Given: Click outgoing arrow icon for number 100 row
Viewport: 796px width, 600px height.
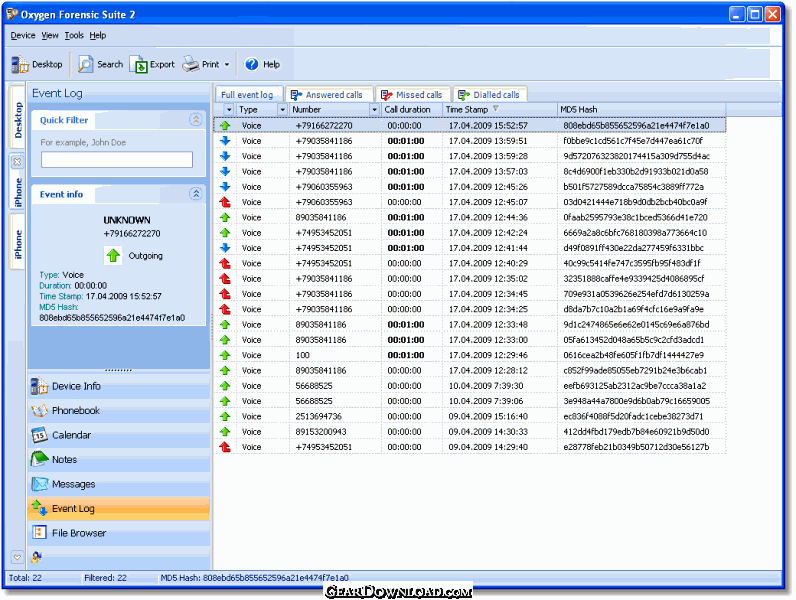Looking at the screenshot, I should click(x=225, y=355).
